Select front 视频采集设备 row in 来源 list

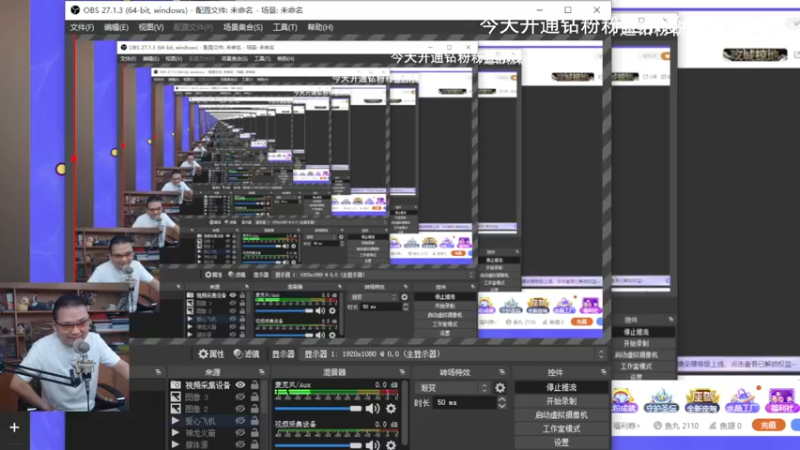click(214, 385)
